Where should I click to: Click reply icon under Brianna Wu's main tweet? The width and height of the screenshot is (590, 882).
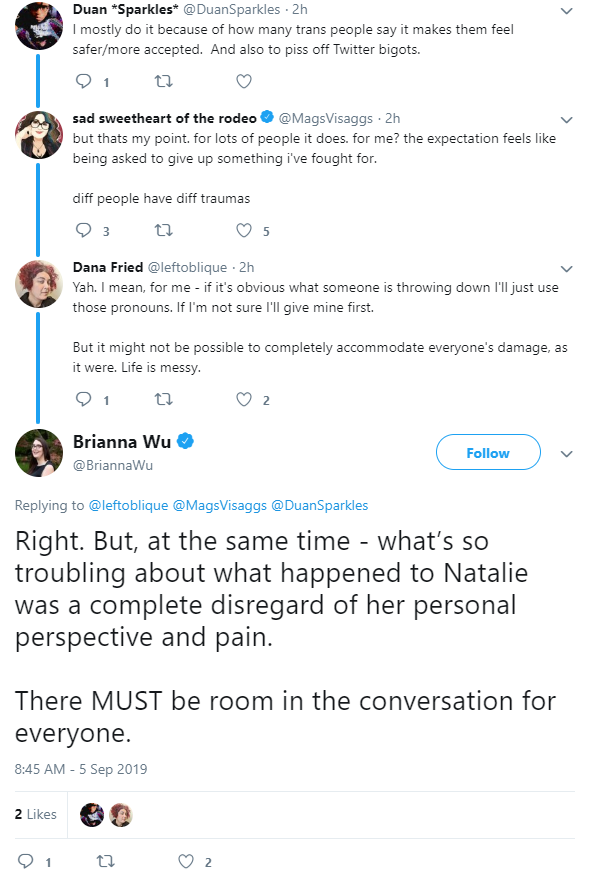26,861
